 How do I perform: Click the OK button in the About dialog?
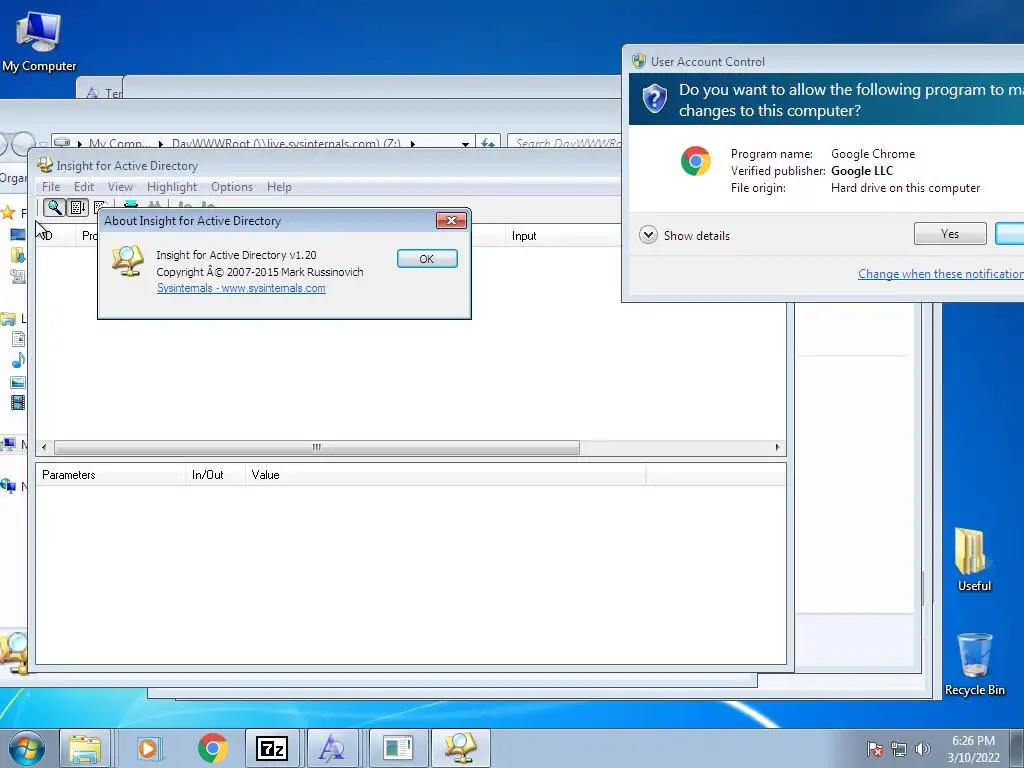[x=427, y=259]
